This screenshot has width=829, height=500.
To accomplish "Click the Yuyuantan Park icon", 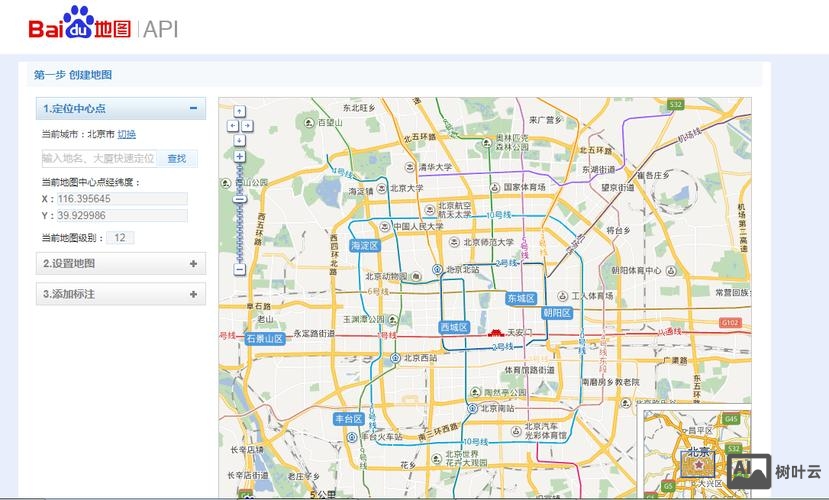I will click(393, 319).
